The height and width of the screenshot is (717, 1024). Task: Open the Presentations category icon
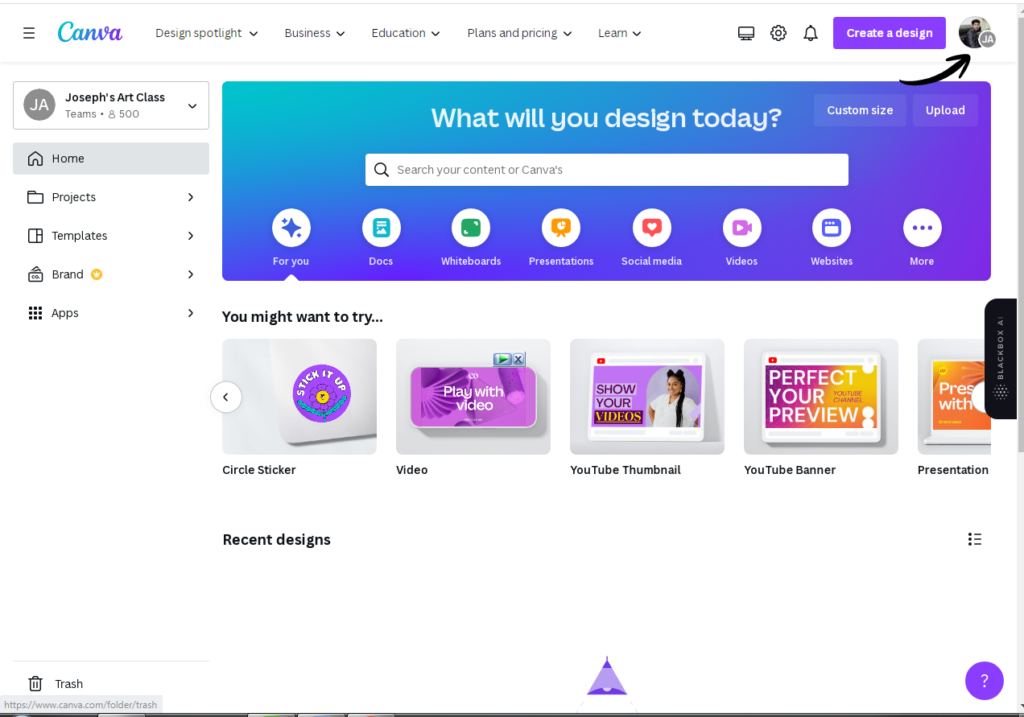[x=561, y=228]
